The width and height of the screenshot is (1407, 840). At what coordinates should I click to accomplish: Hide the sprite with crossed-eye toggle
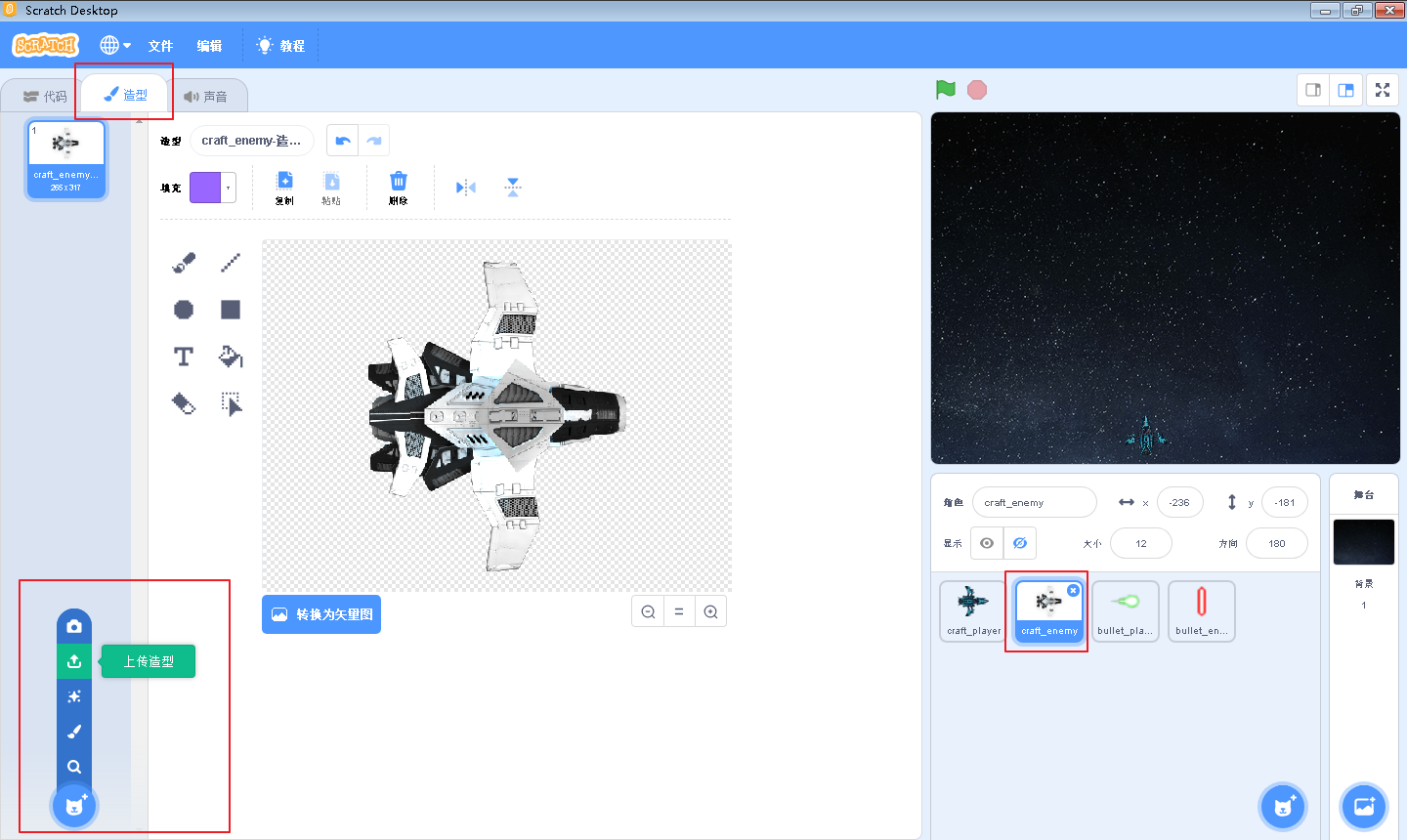(x=1020, y=543)
